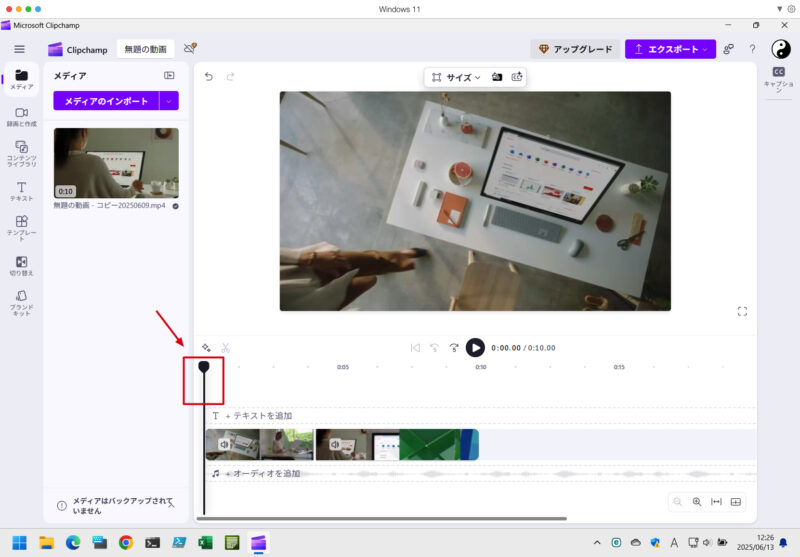Click the undo arrow

(x=209, y=77)
